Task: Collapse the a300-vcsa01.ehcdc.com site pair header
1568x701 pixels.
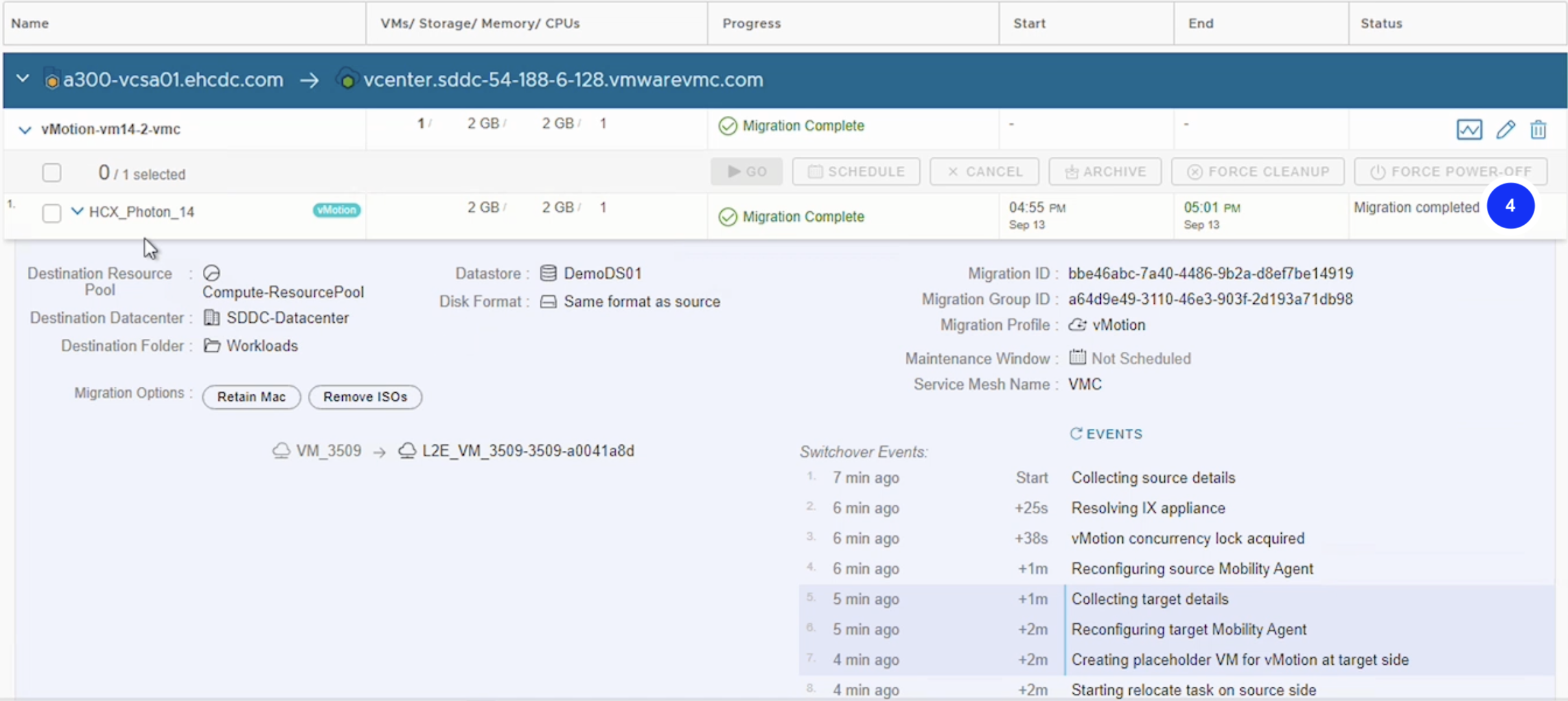Action: tap(23, 79)
